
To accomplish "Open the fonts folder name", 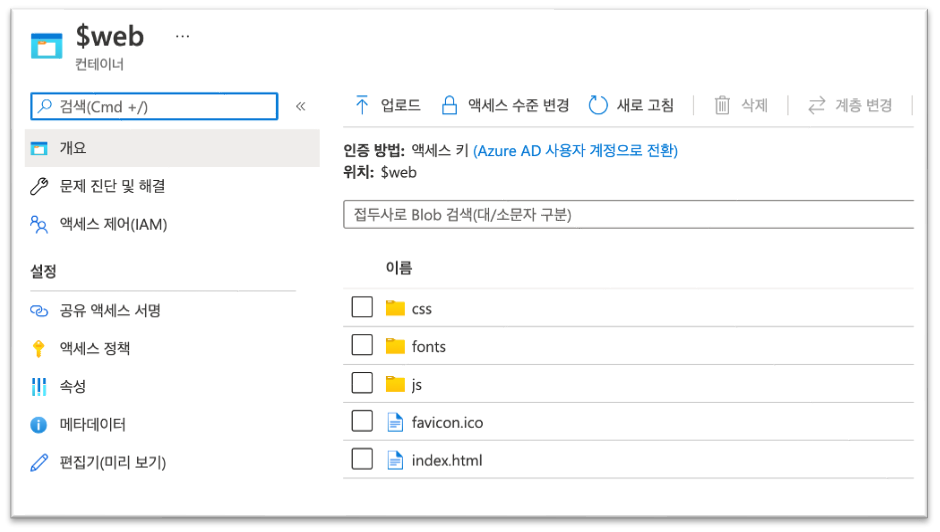I will pos(429,347).
